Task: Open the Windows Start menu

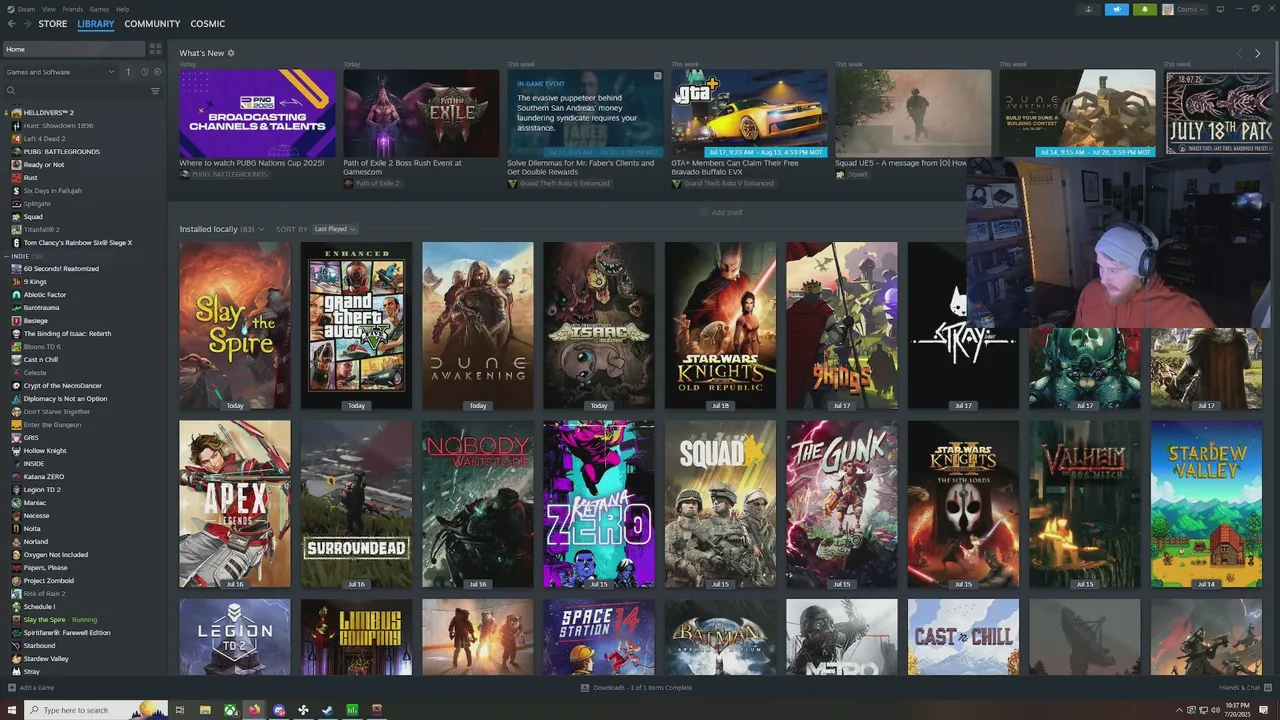Action: 12,710
